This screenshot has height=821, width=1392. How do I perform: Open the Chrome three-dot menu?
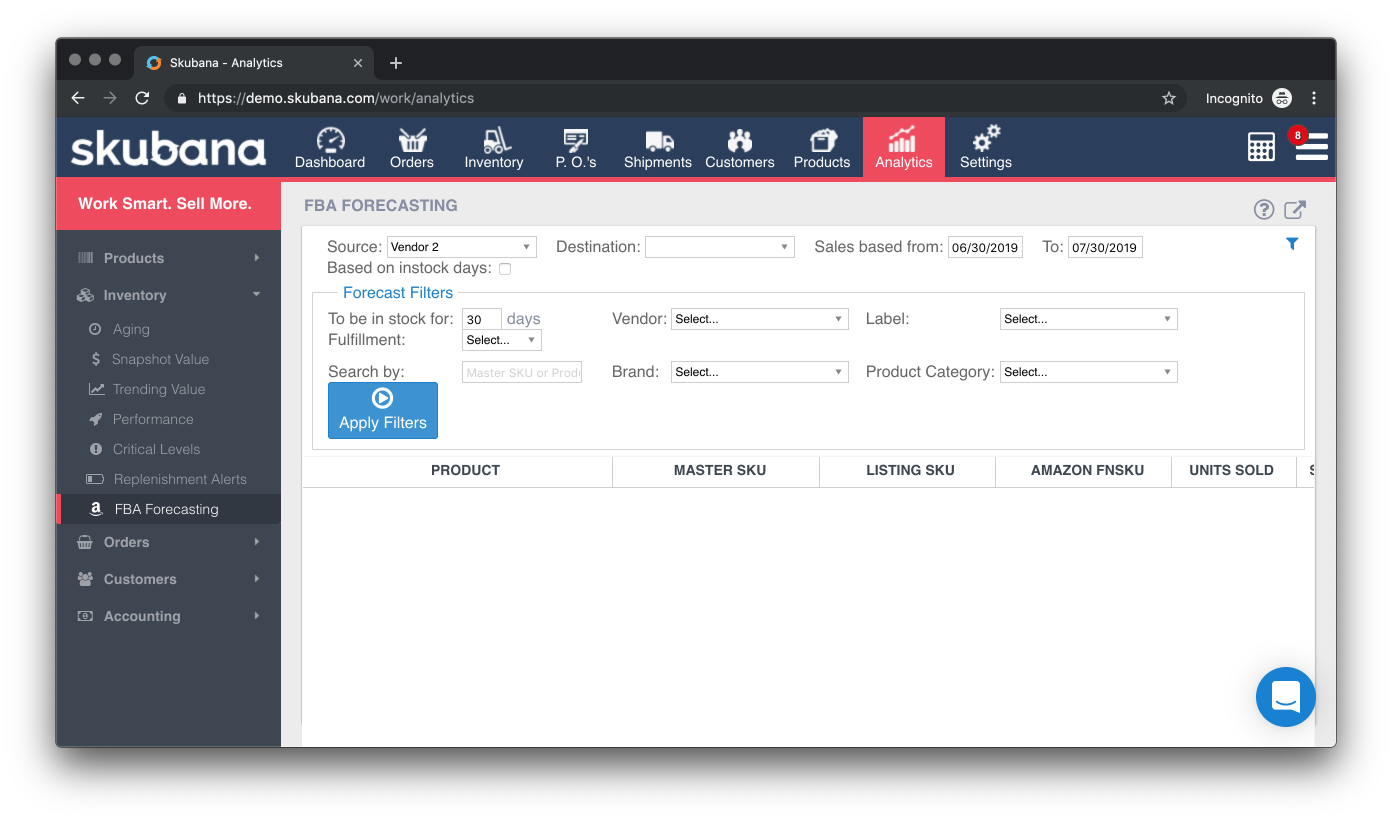click(1314, 98)
